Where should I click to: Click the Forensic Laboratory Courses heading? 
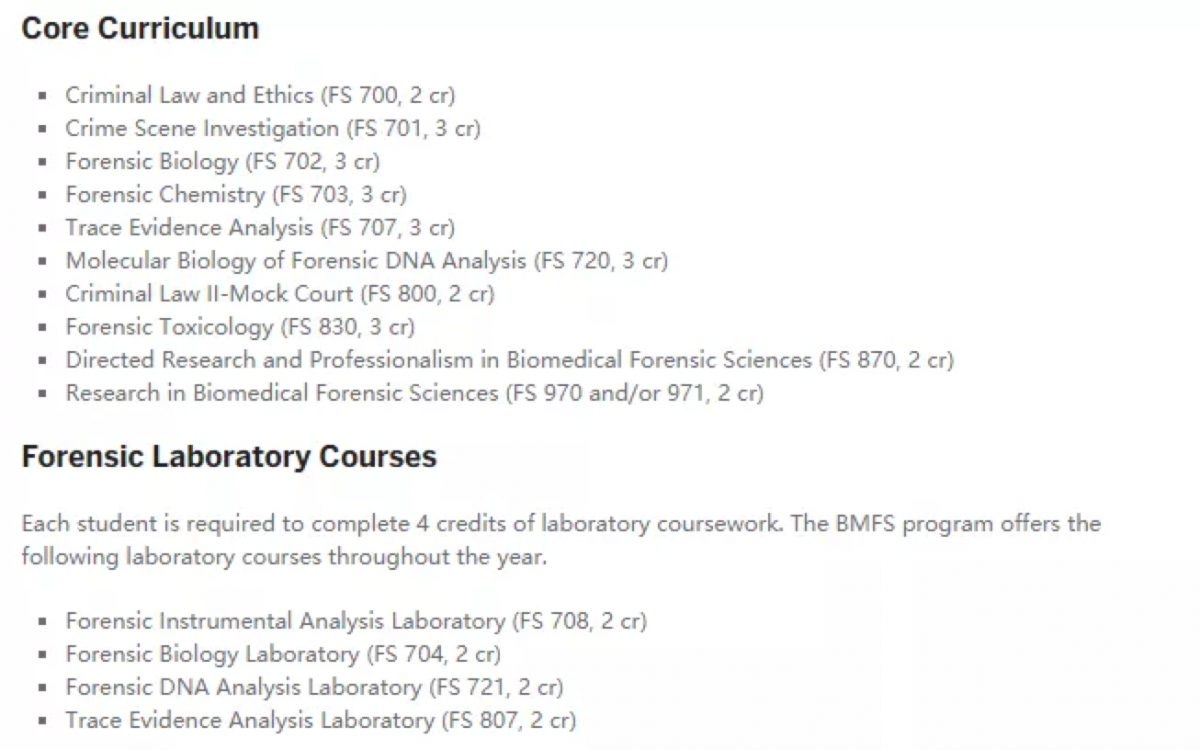tap(229, 457)
